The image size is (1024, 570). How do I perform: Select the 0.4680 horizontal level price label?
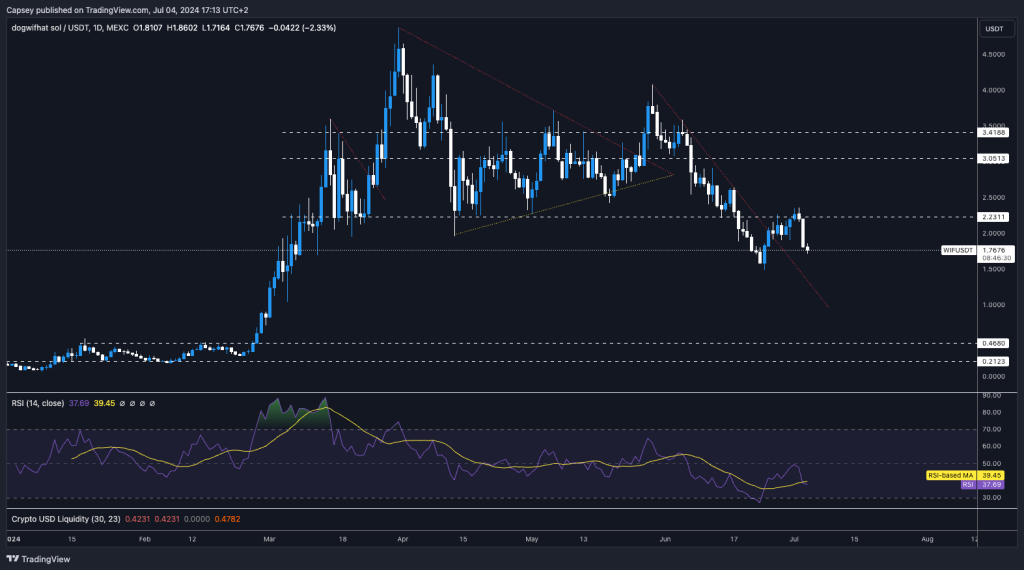click(993, 343)
